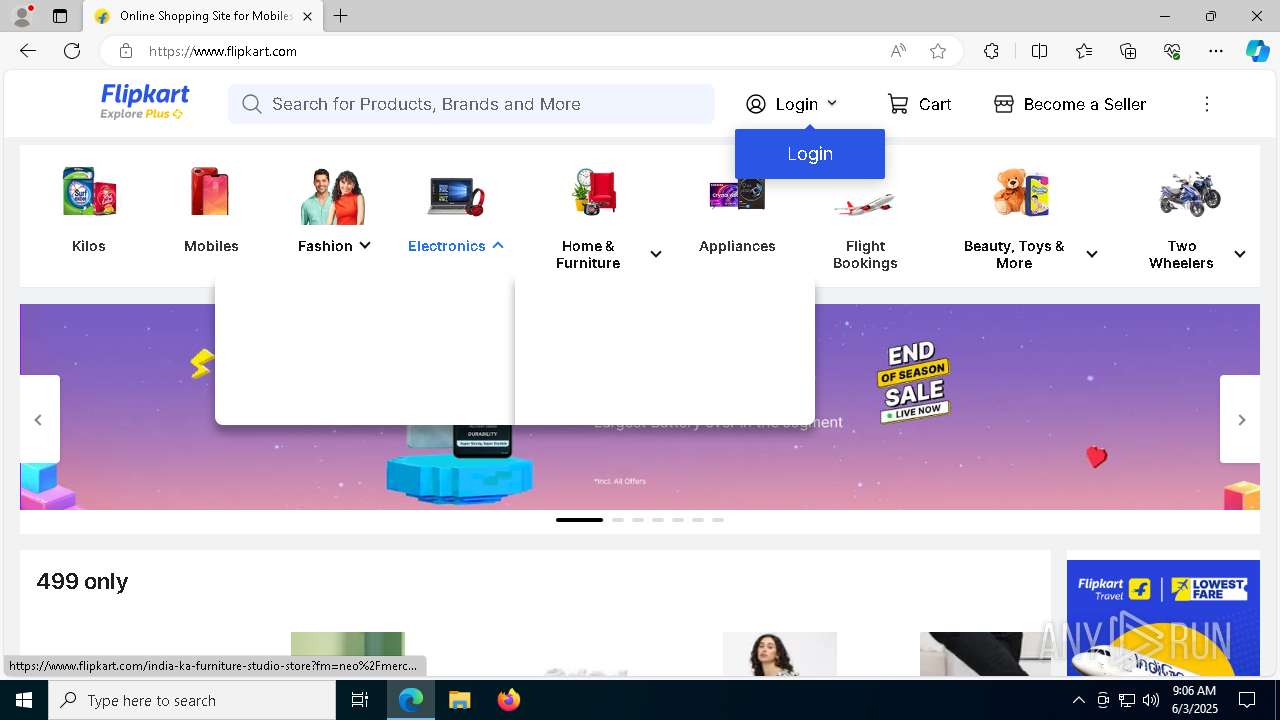Viewport: 1280px width, 720px height.
Task: Open the Flipkart Travel Lowest Fare ad
Action: (x=1163, y=618)
